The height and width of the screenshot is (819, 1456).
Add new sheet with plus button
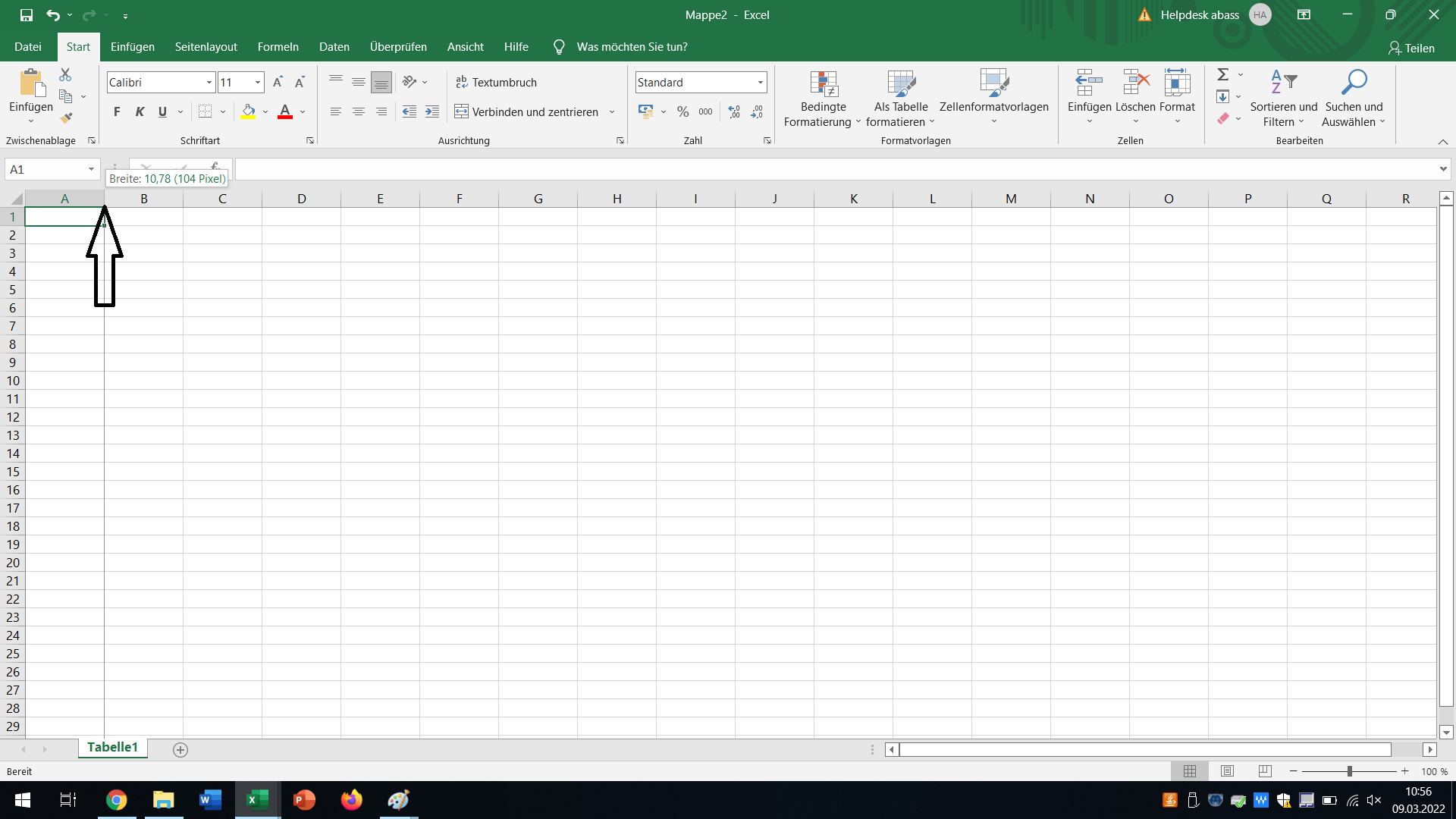coord(180,749)
